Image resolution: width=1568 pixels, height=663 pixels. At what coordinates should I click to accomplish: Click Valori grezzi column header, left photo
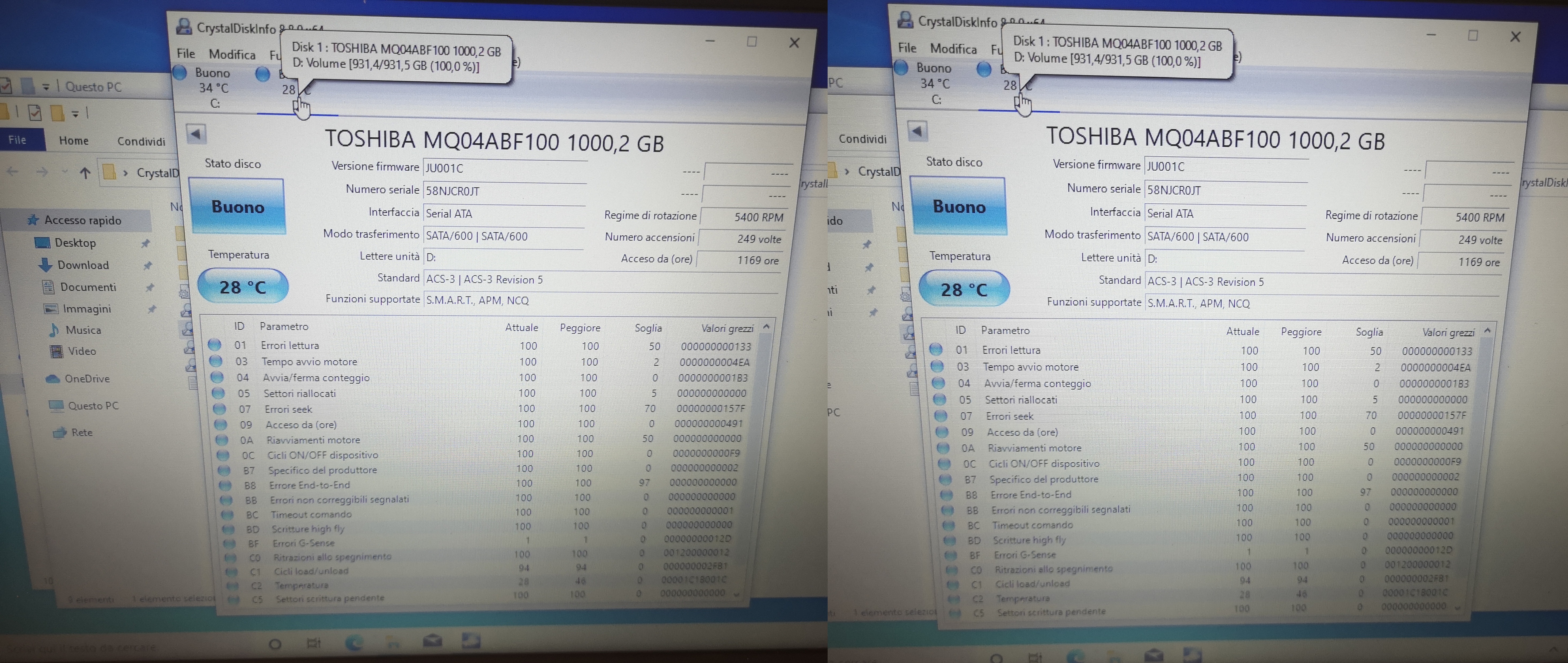[x=727, y=329]
